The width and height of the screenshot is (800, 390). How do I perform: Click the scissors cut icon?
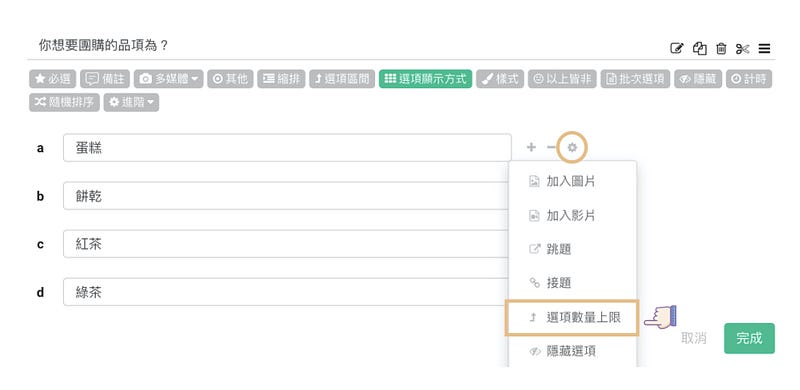[742, 48]
